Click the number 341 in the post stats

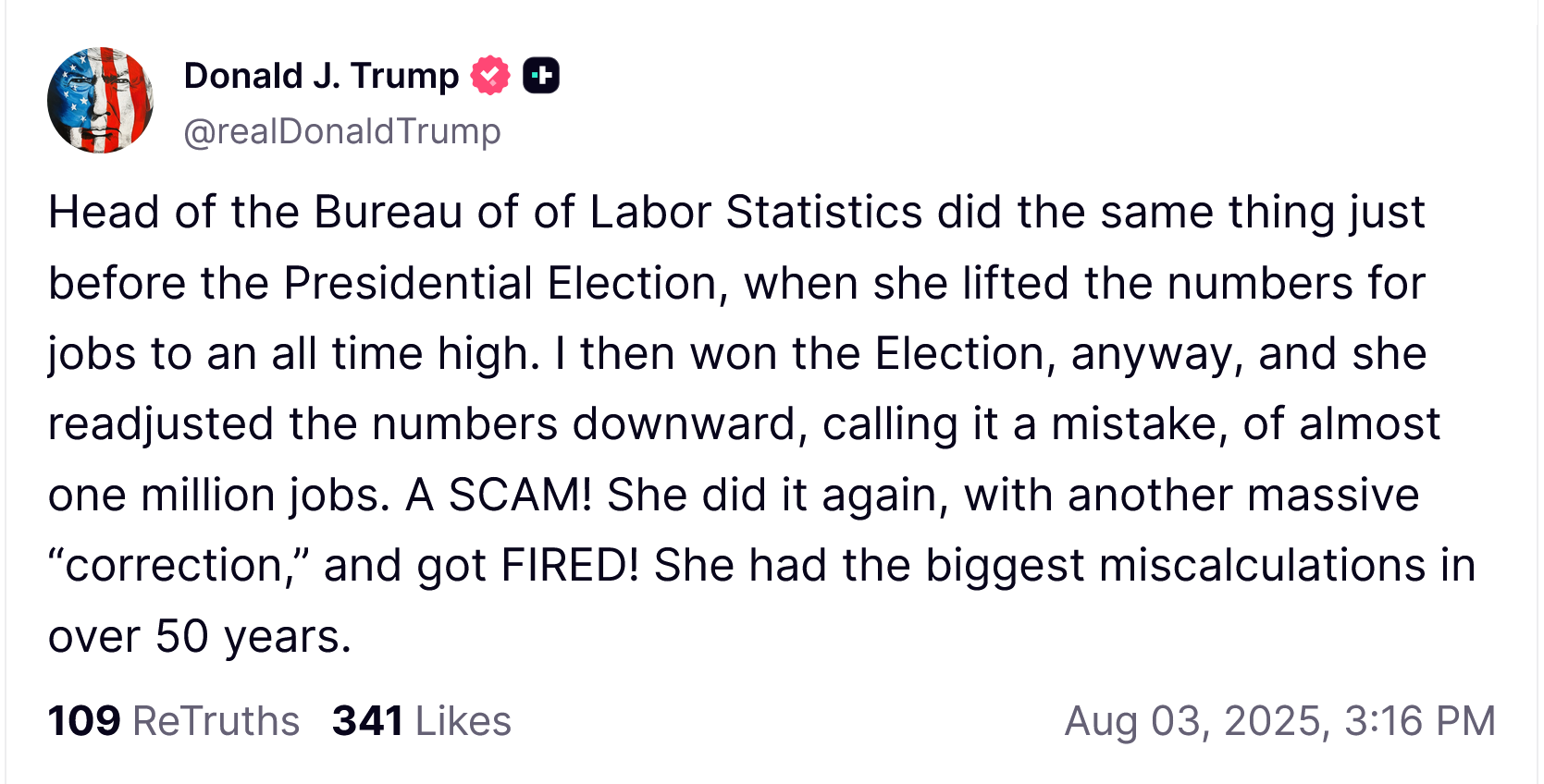[x=367, y=721]
